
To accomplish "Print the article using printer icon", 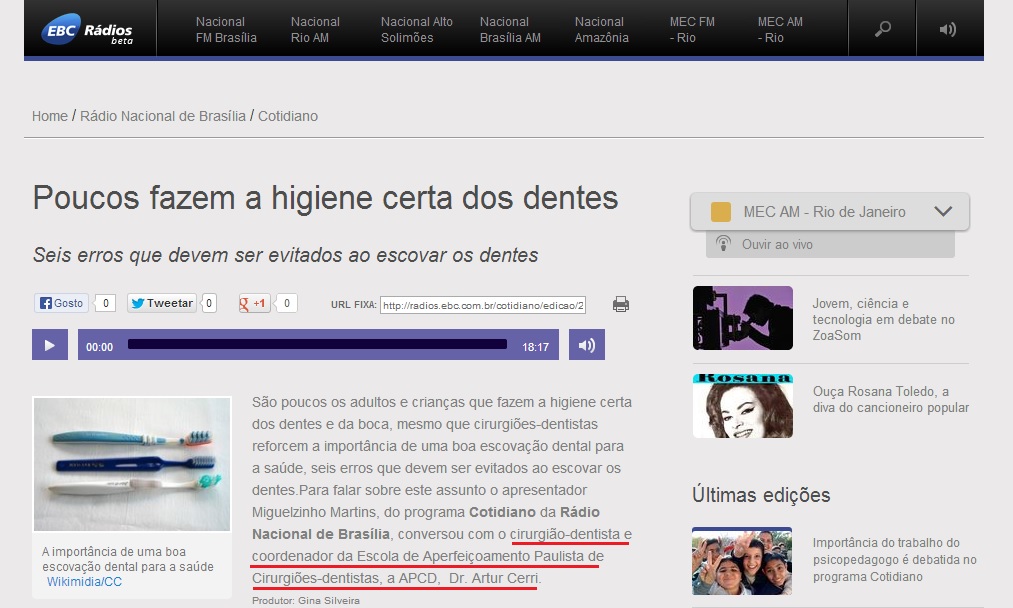I will point(621,304).
